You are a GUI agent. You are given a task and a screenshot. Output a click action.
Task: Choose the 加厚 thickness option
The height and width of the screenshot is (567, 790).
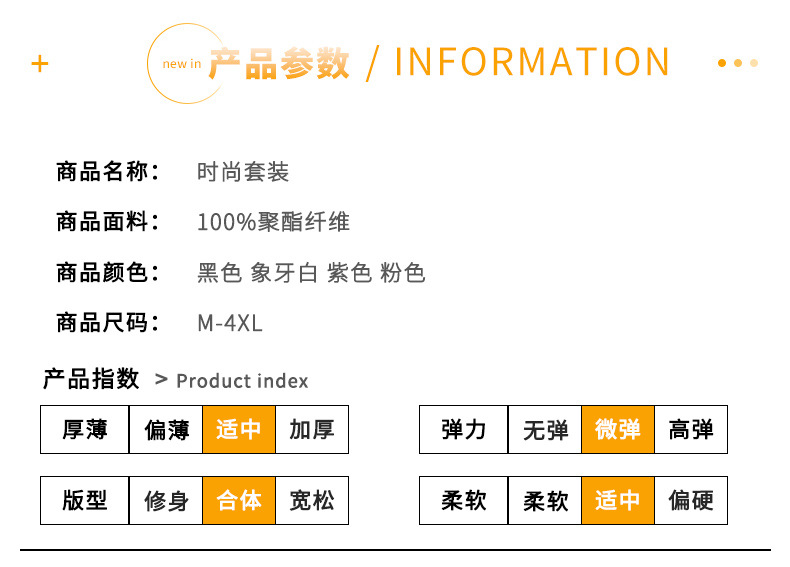coord(312,430)
